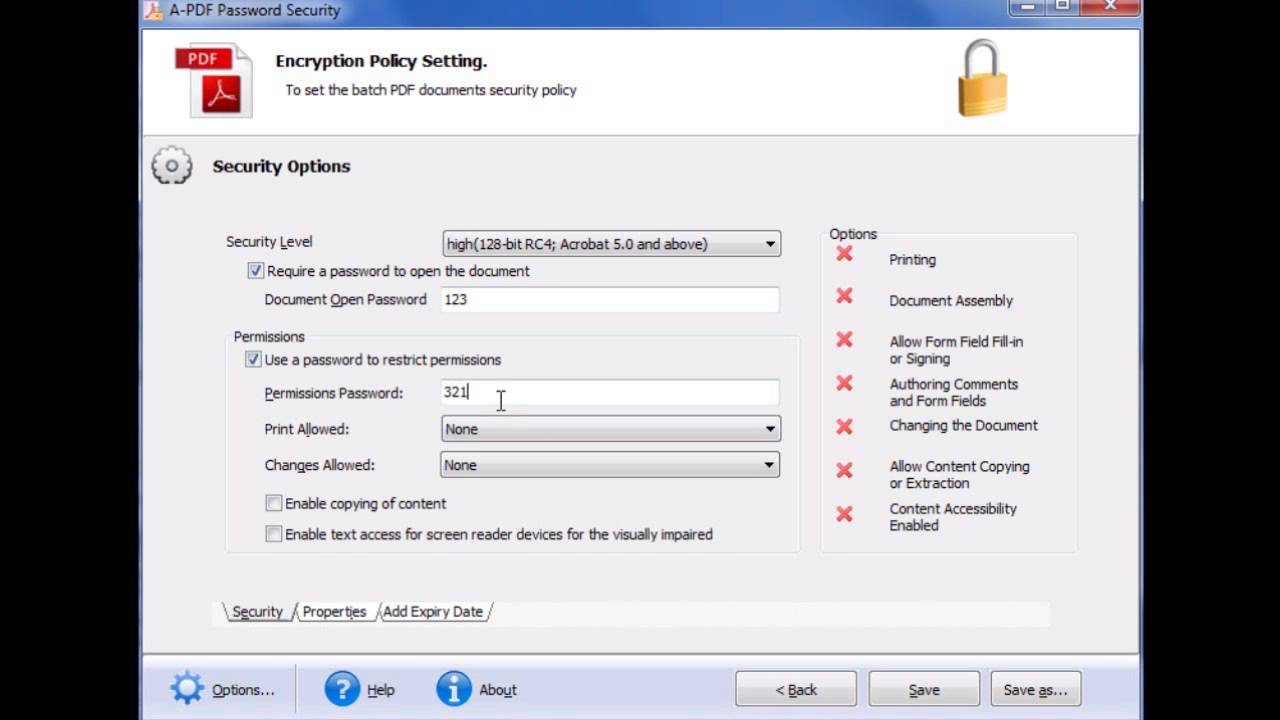Switch to the Add Expiry Date tab
This screenshot has height=720, width=1280.
pyautogui.click(x=433, y=611)
